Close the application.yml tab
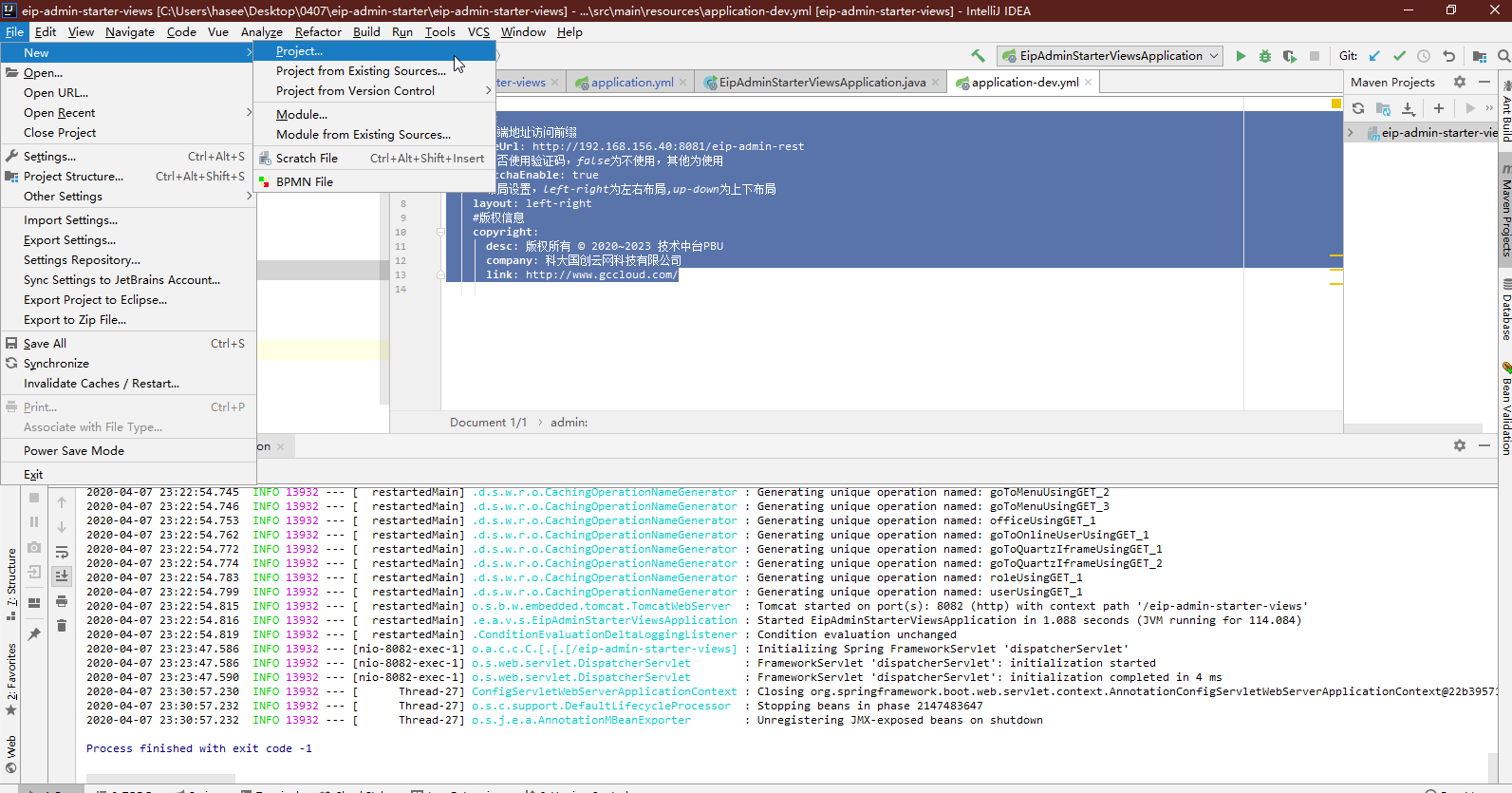 click(682, 83)
